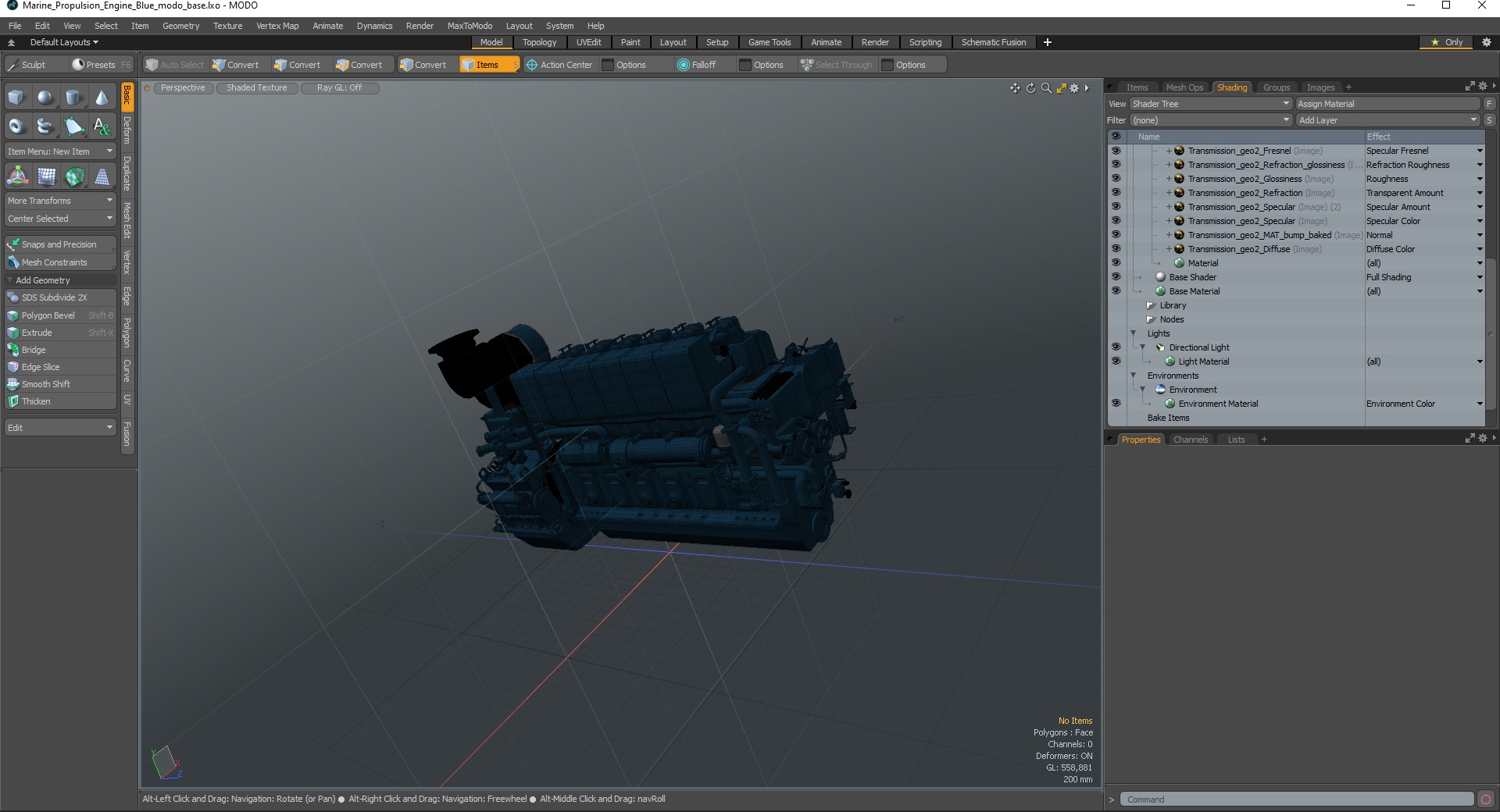Select the cylinder primitive tool
This screenshot has height=812, width=1500.
tap(73, 98)
